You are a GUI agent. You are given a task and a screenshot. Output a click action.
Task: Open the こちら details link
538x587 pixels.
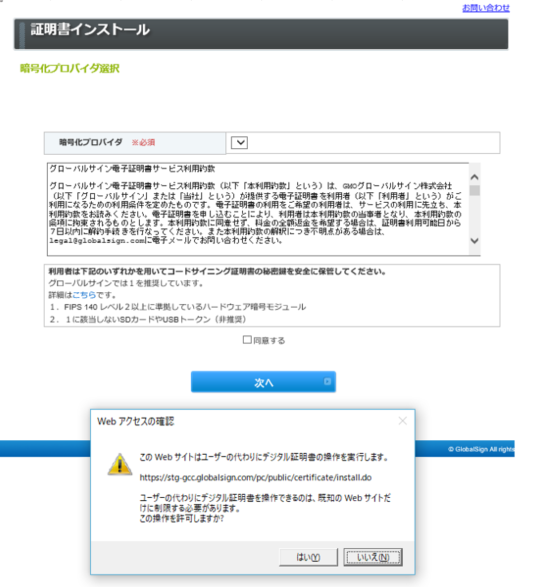[x=84, y=295]
